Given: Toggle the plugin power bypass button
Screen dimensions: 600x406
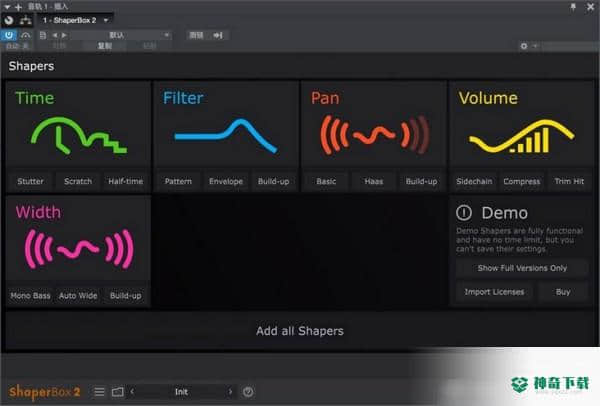Looking at the screenshot, I should (x=8, y=35).
